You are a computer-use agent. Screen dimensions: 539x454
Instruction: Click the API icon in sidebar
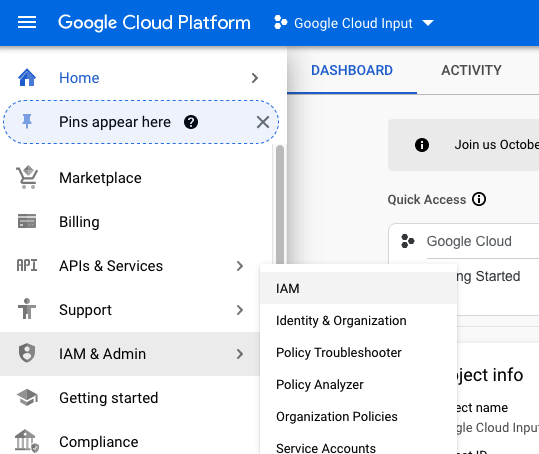pyautogui.click(x=27, y=266)
